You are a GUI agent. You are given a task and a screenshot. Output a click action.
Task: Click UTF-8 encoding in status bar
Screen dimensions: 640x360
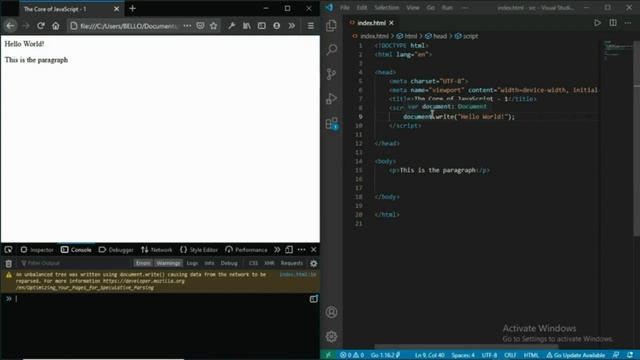489,355
